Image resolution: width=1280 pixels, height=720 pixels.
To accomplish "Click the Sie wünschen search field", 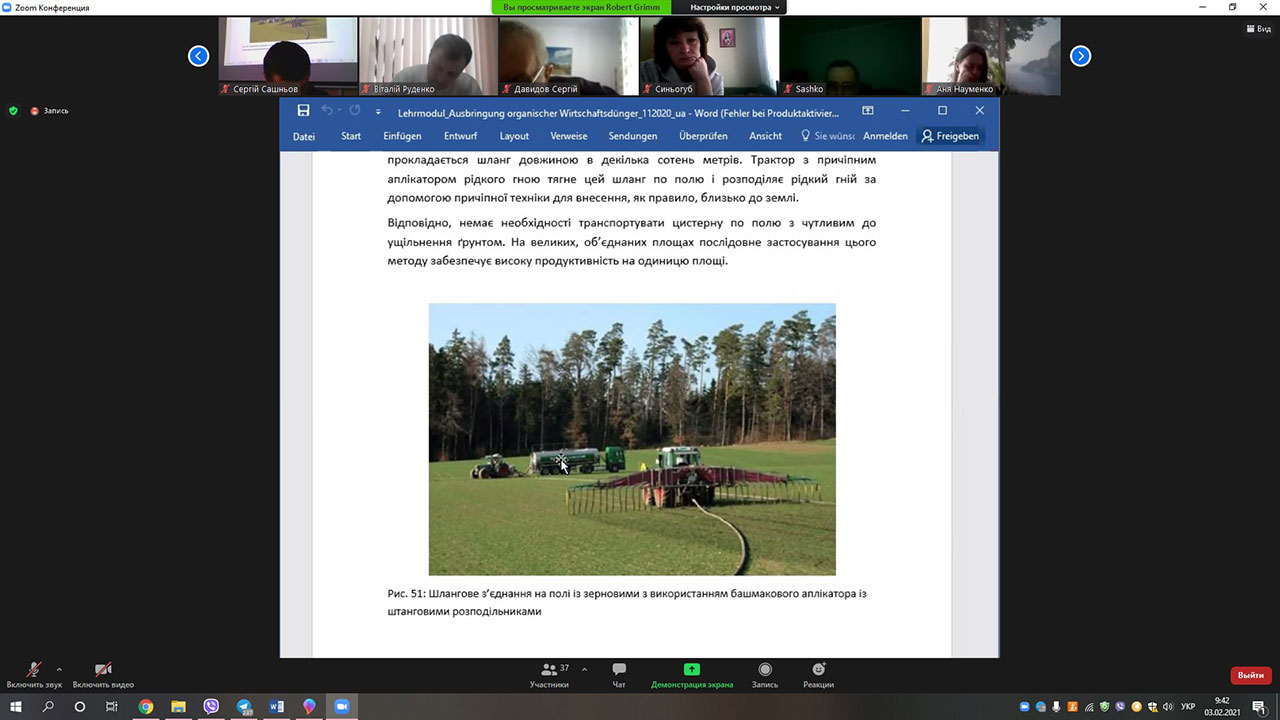I will click(x=827, y=136).
